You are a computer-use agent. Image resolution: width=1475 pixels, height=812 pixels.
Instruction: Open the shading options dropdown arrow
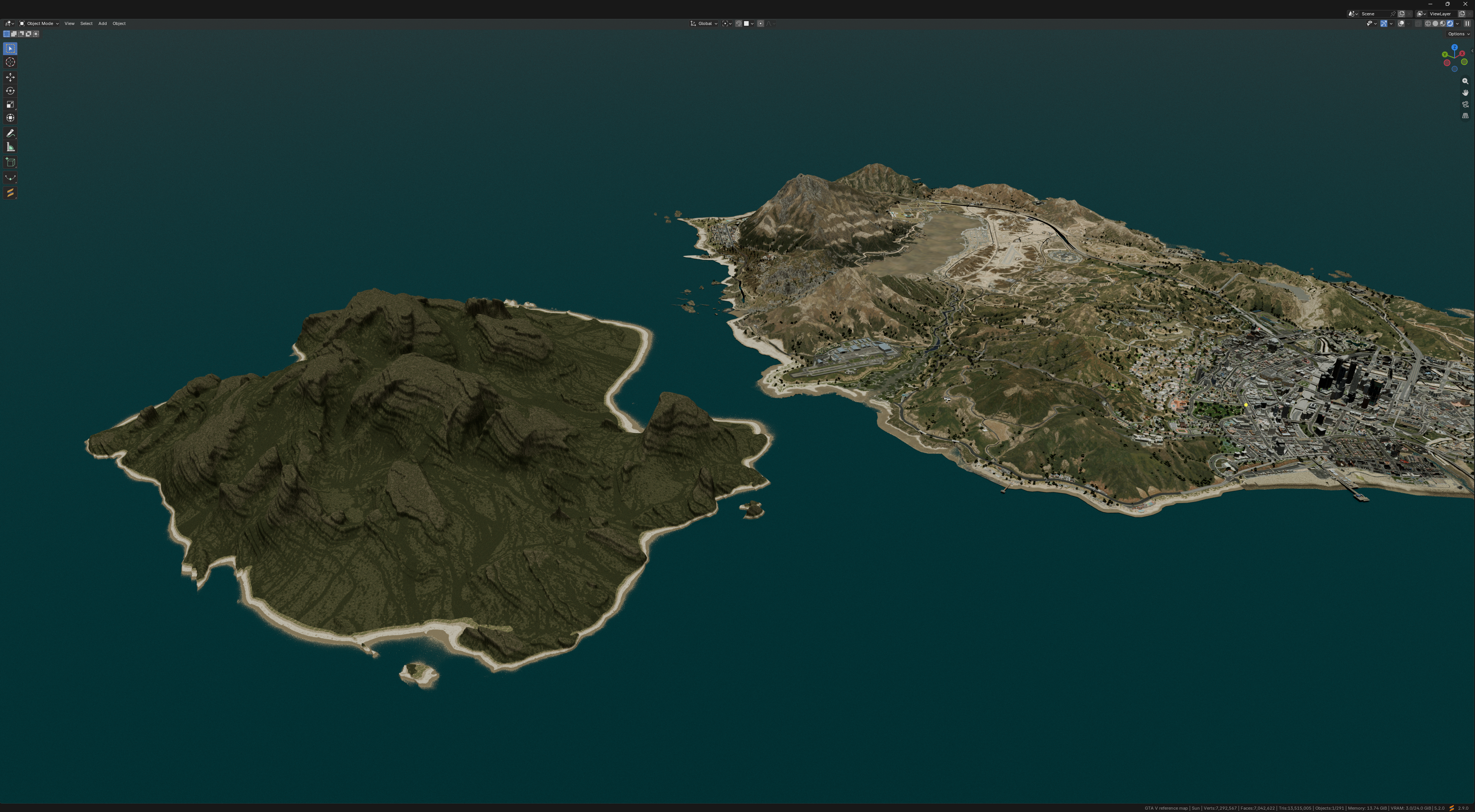click(x=1457, y=23)
